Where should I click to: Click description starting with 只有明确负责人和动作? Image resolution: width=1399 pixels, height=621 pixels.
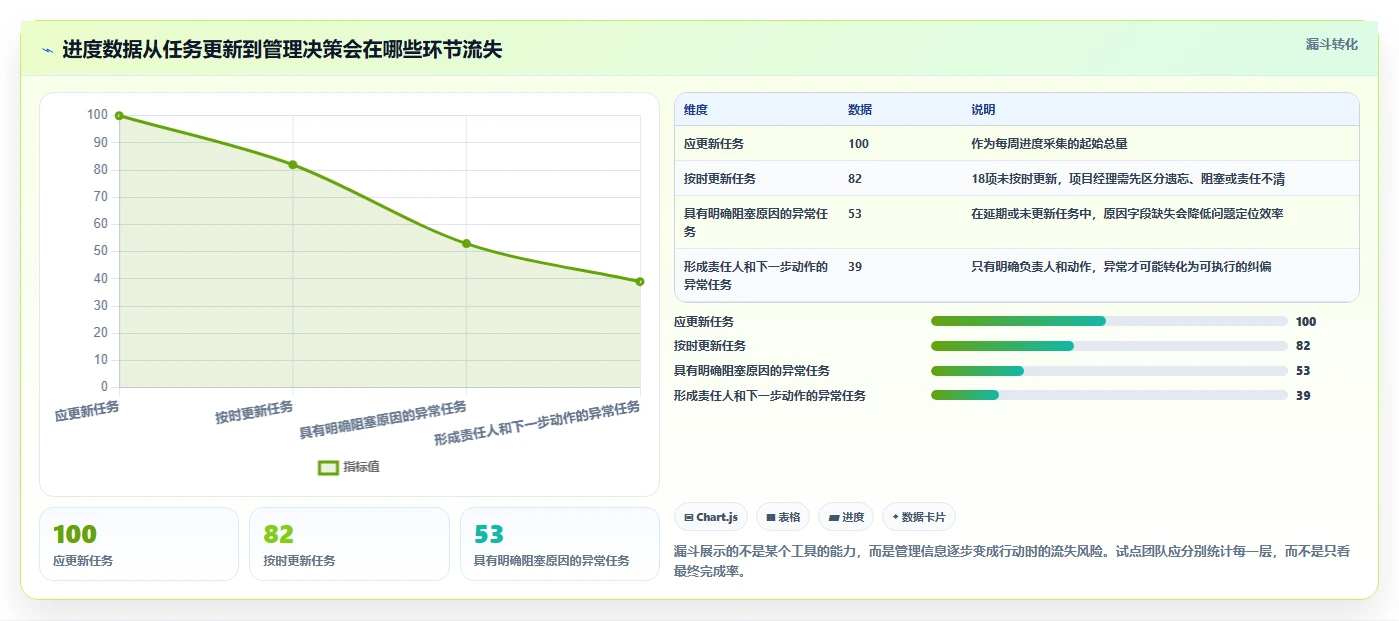[x=1121, y=267]
